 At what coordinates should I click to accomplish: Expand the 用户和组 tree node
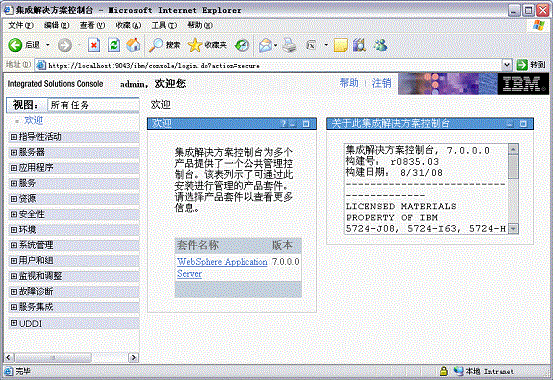tap(14, 261)
